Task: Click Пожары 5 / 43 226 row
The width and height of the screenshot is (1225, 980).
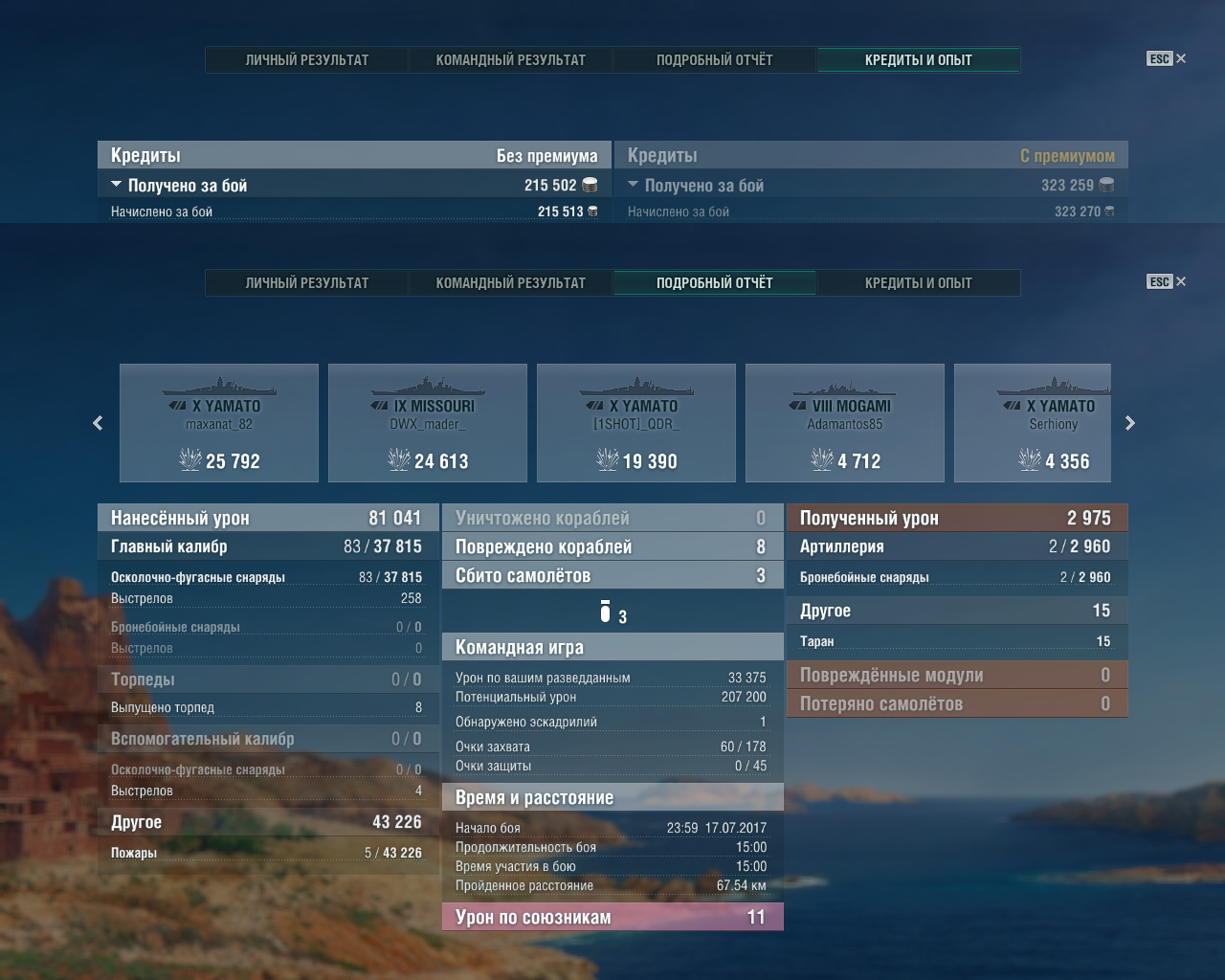Action: 266,853
